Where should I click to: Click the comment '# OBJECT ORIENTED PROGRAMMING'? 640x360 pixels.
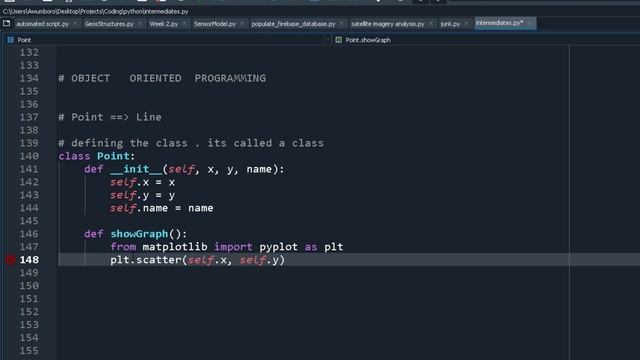pyautogui.click(x=162, y=78)
